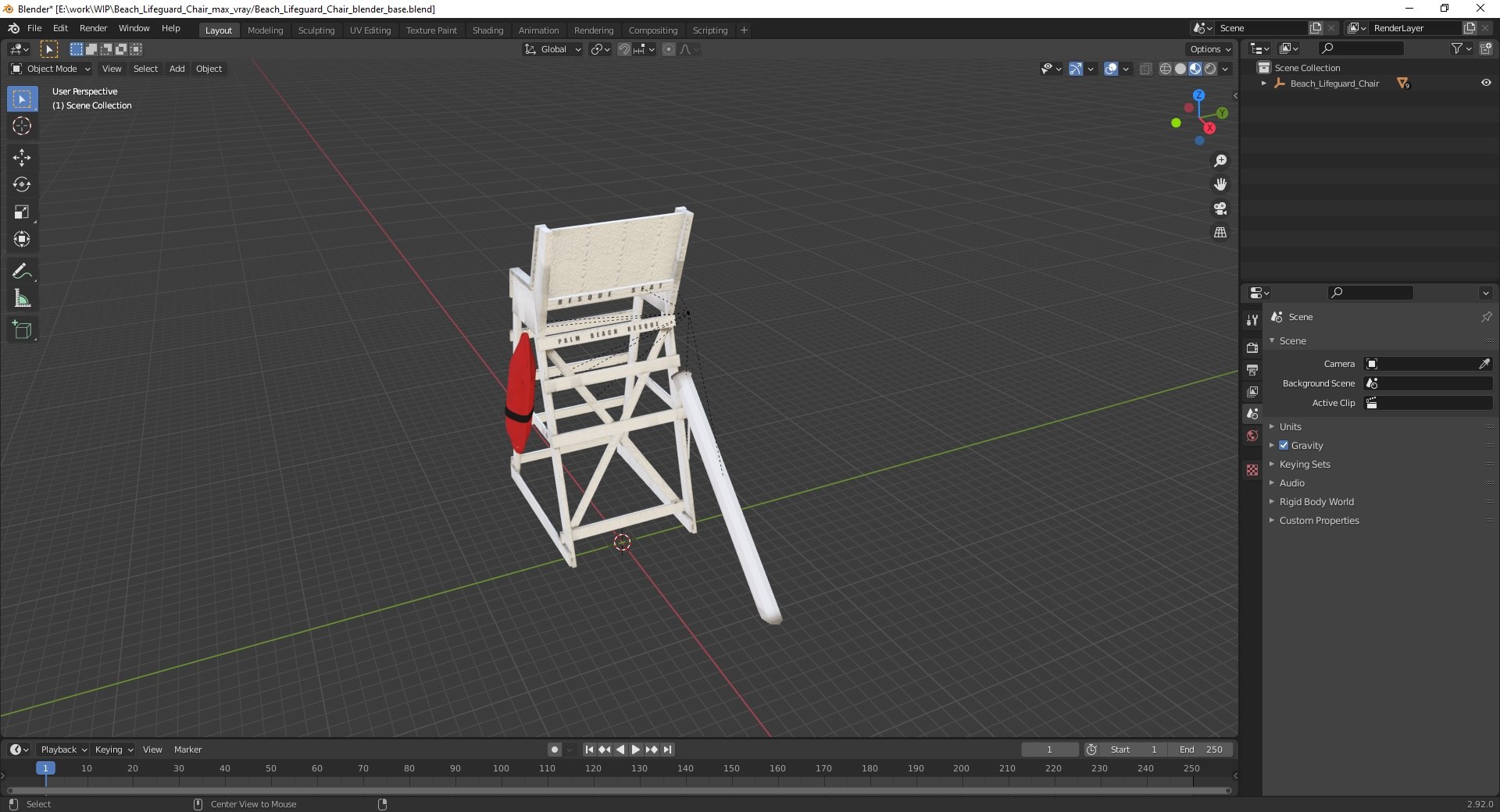Switch to solid viewport shading
This screenshot has width=1500, height=812.
(x=1180, y=69)
